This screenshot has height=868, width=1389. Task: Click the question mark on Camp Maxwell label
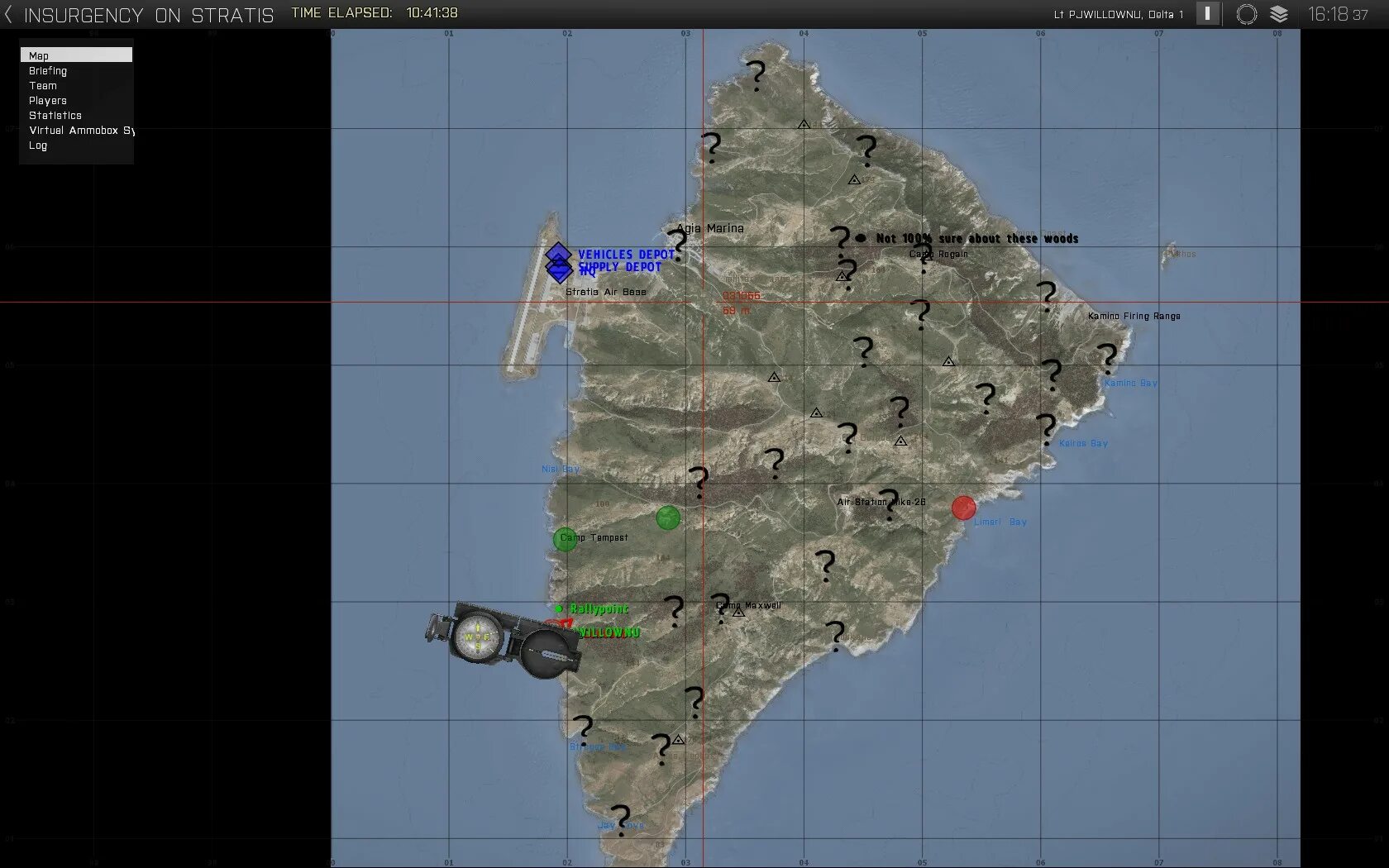click(x=721, y=608)
